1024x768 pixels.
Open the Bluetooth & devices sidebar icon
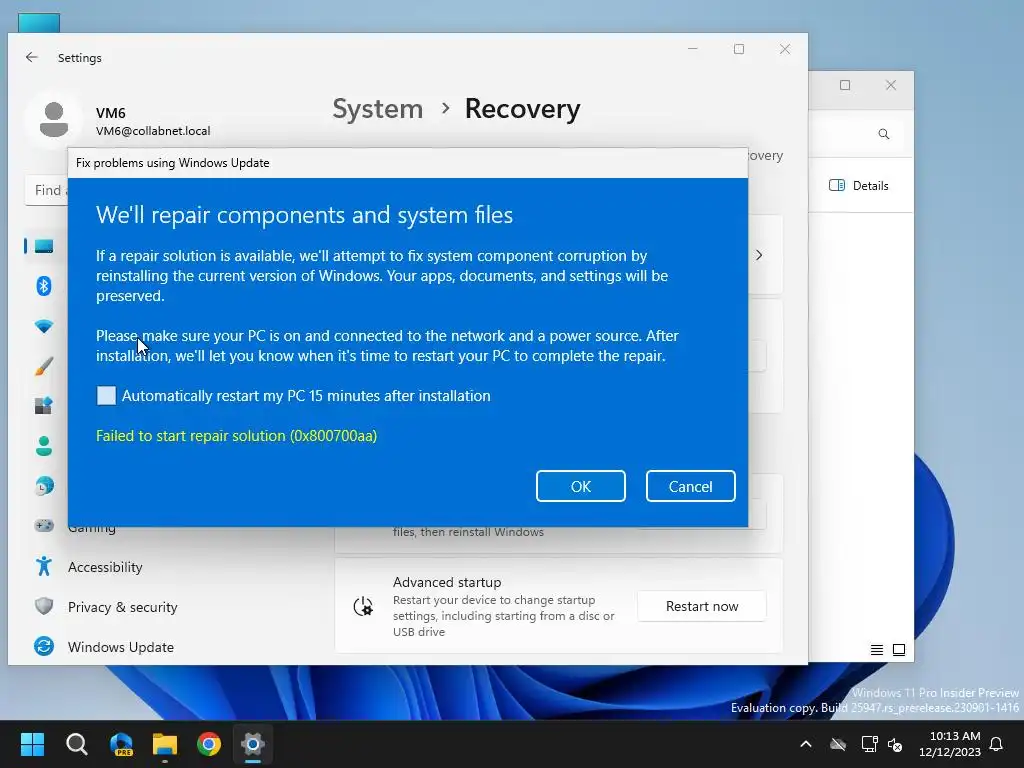tap(44, 286)
